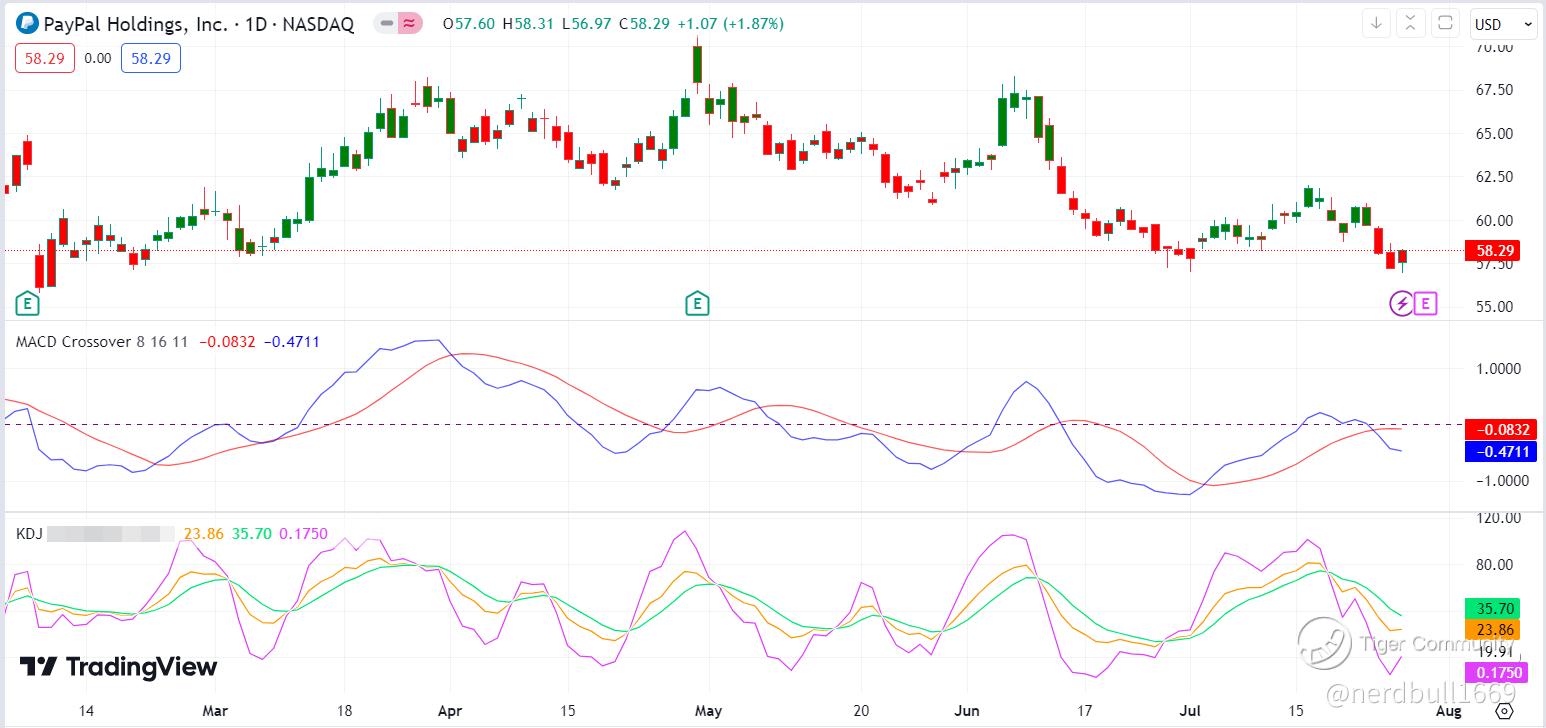1546x728 pixels.
Task: Click -0.0832 value in the MACD legend
Action: [x=228, y=342]
